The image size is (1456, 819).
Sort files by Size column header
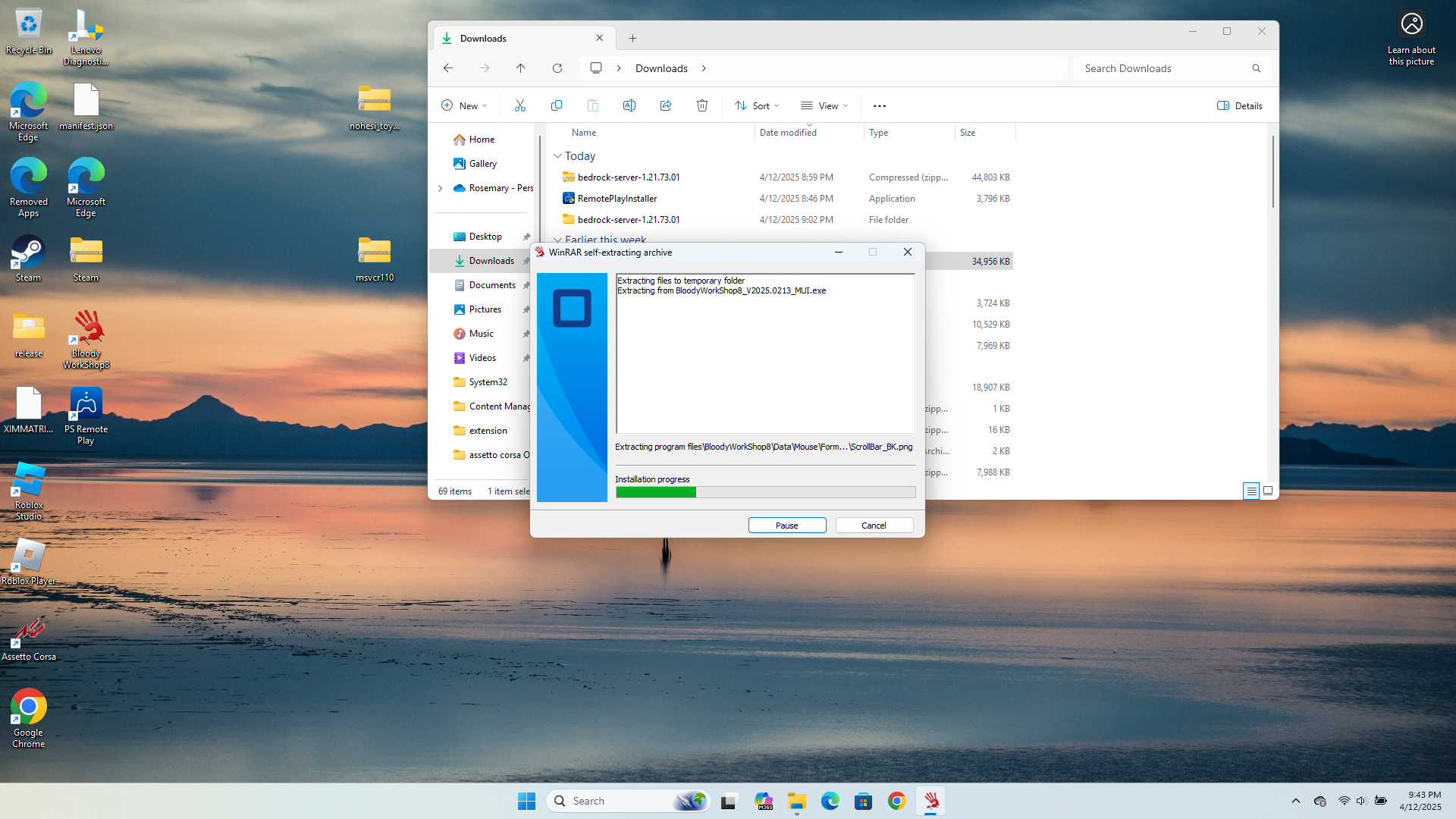click(968, 133)
